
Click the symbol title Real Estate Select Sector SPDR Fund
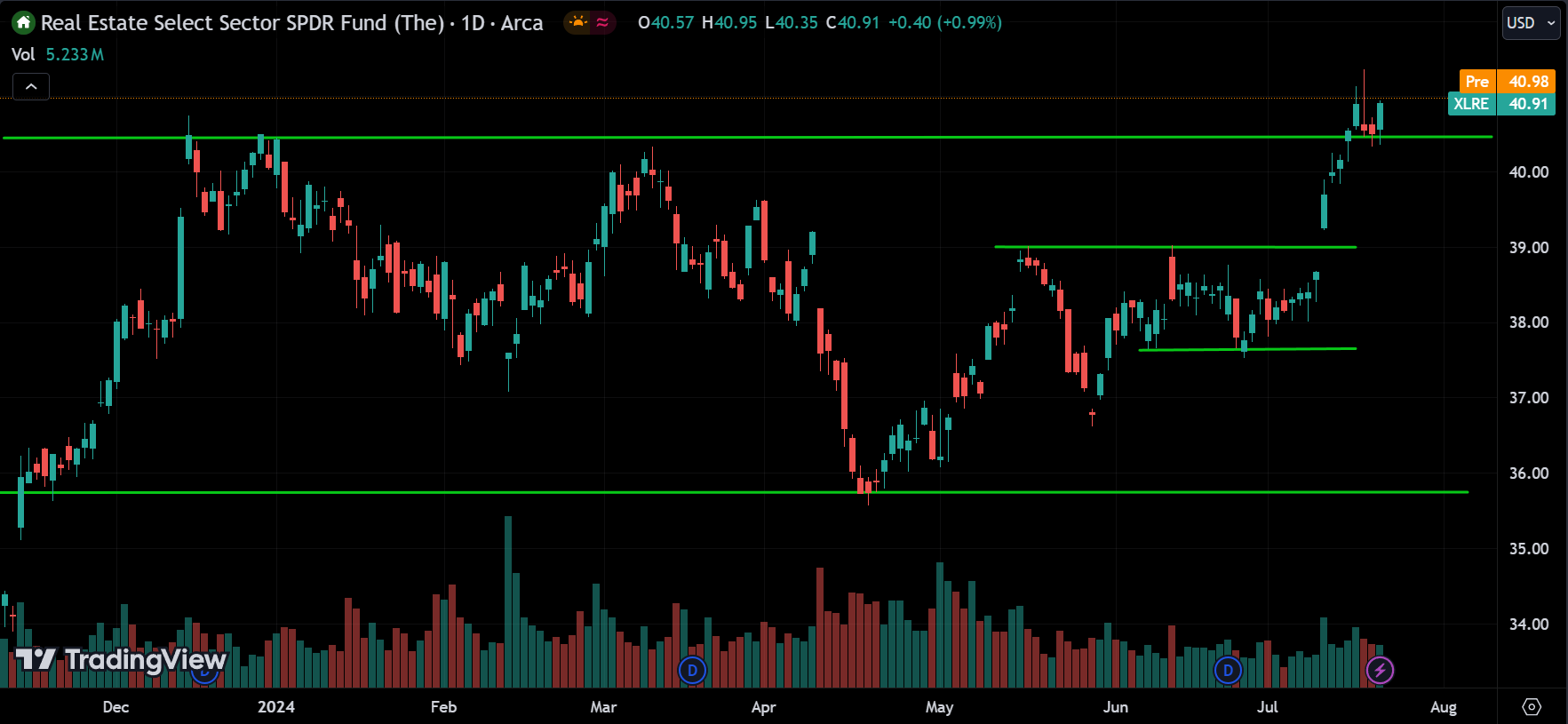(x=291, y=23)
